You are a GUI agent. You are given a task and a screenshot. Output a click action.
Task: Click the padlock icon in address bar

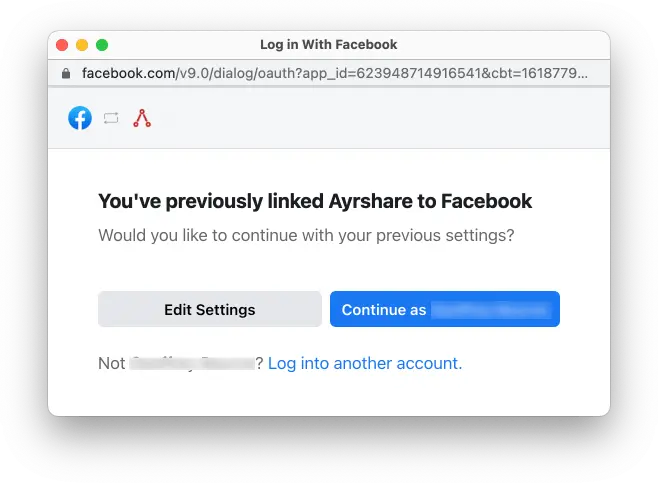click(x=66, y=73)
